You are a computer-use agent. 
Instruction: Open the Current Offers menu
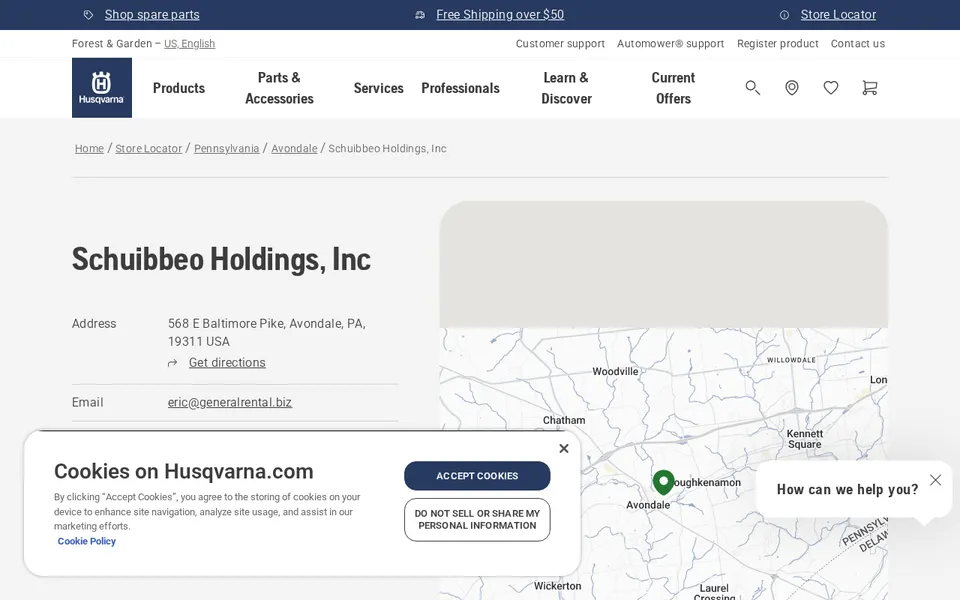pos(673,88)
